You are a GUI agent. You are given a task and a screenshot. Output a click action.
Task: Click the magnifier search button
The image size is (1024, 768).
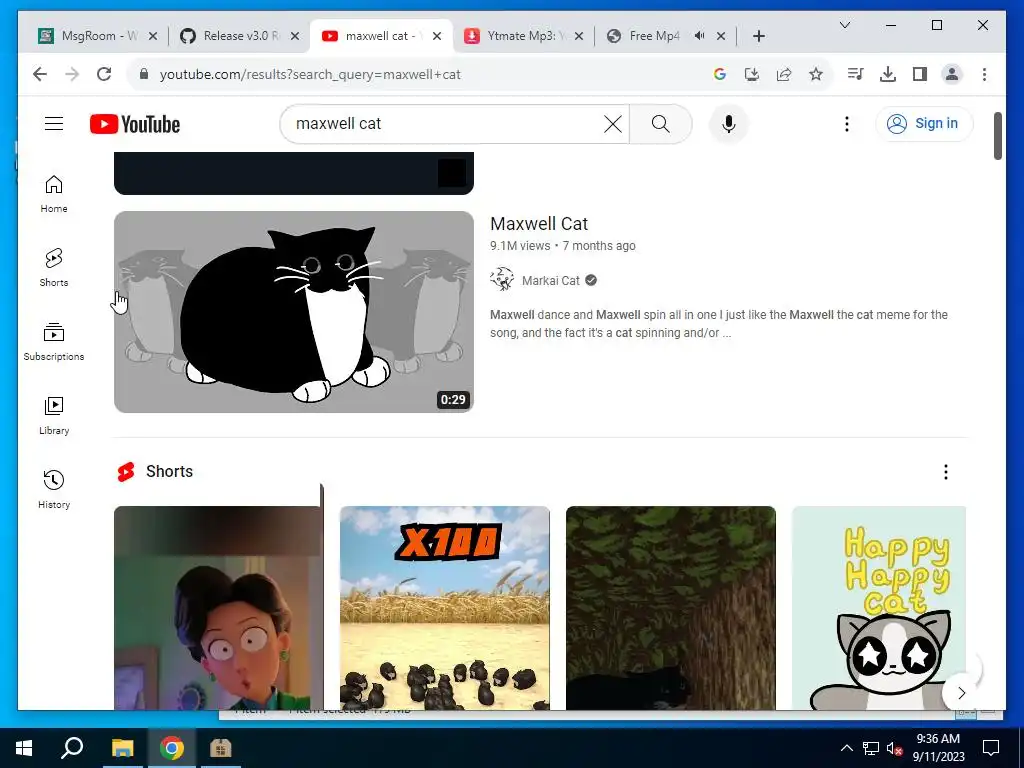[660, 123]
